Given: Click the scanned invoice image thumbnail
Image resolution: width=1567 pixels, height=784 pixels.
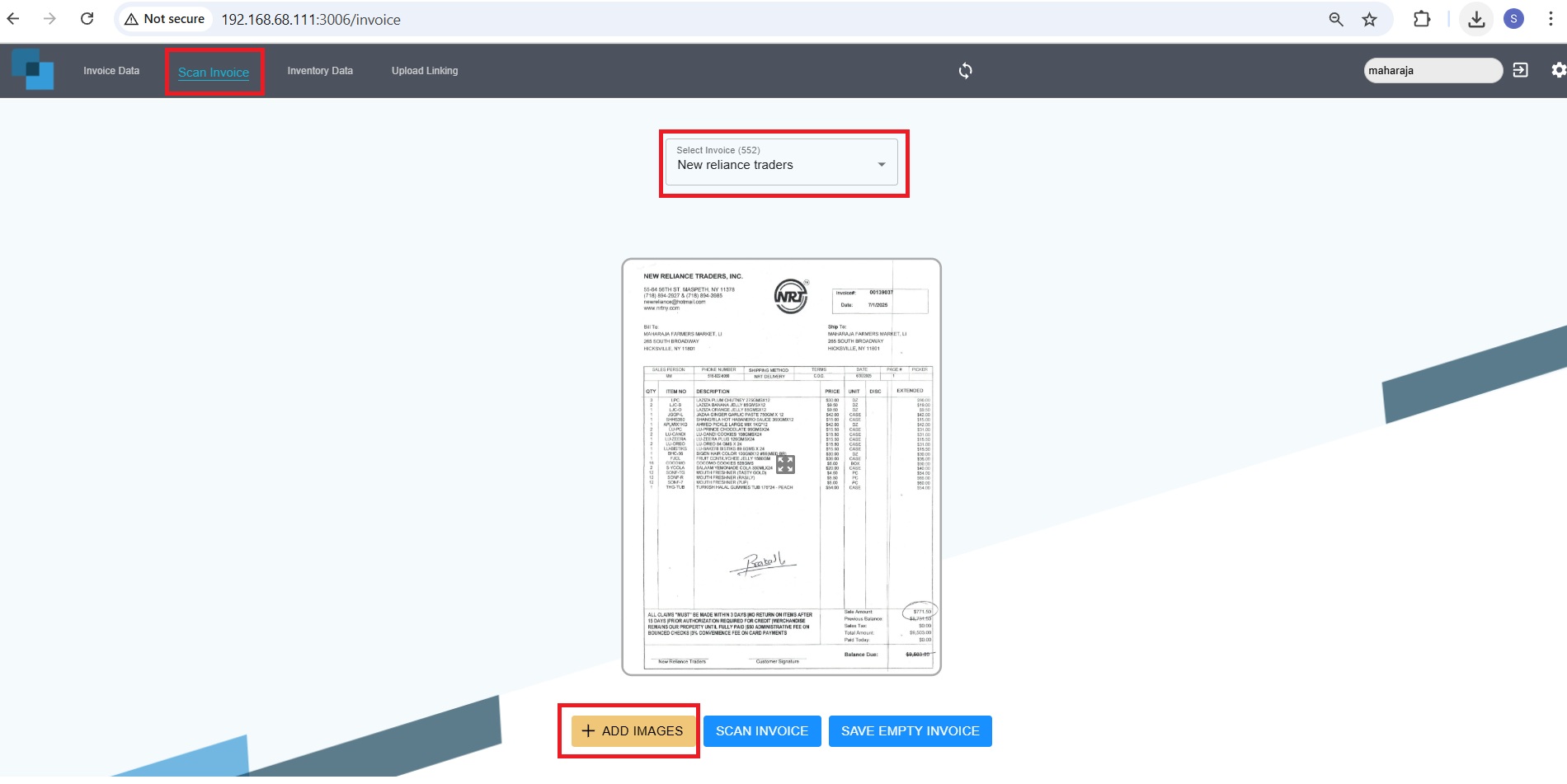Looking at the screenshot, I should (x=781, y=467).
